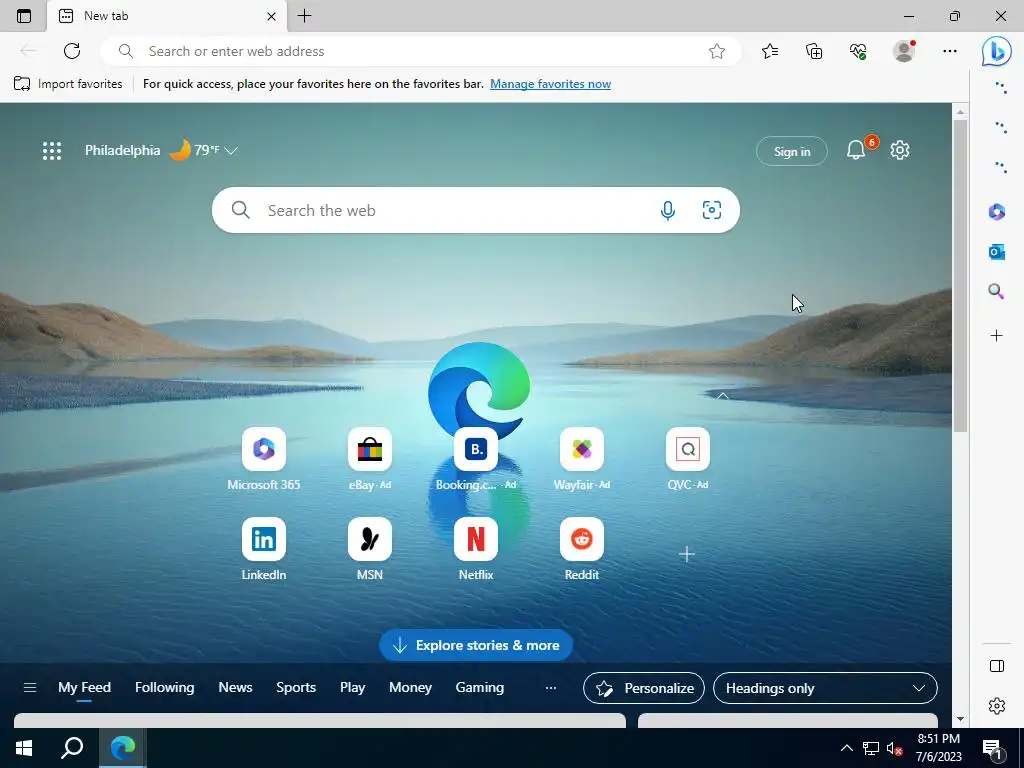
Task: Open Booking.com quick link tile
Action: click(x=476, y=458)
